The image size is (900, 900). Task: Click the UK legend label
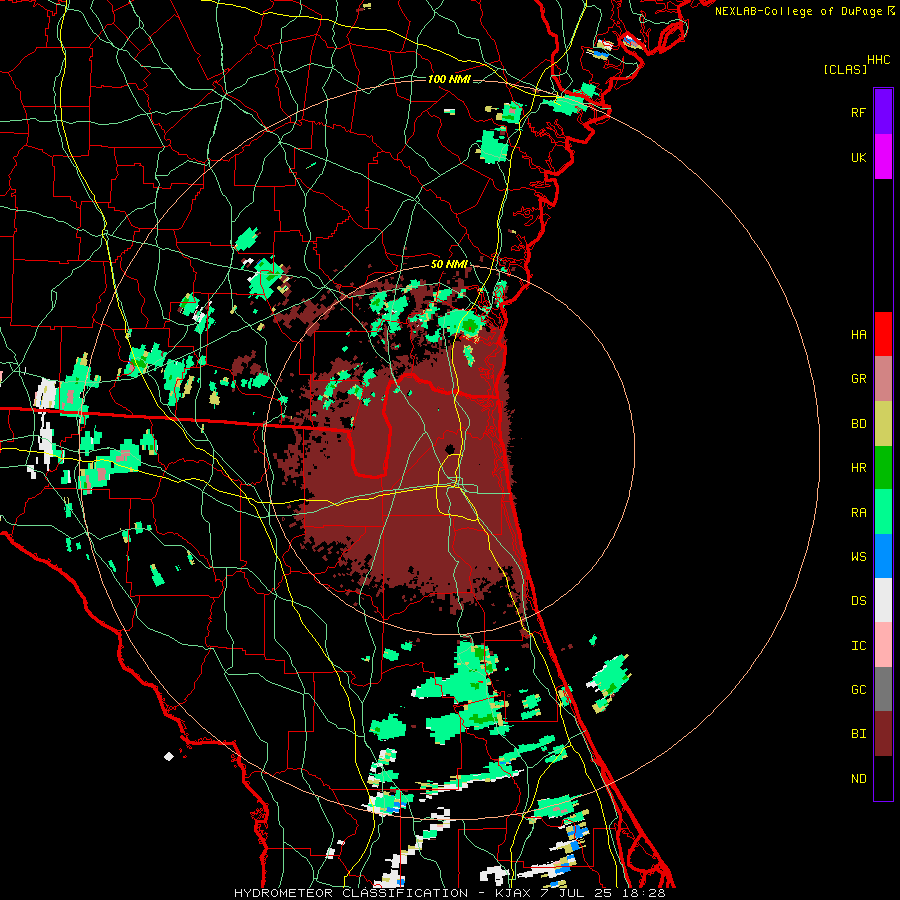tap(858, 158)
